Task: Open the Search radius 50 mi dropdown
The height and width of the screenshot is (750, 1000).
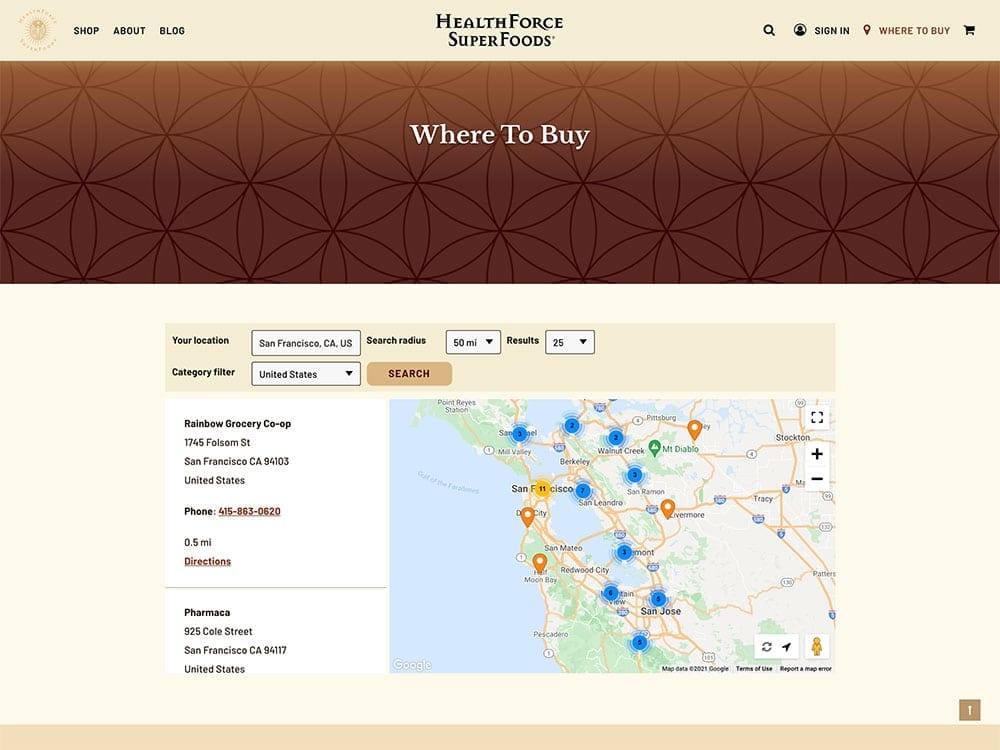Action: pyautogui.click(x=473, y=342)
